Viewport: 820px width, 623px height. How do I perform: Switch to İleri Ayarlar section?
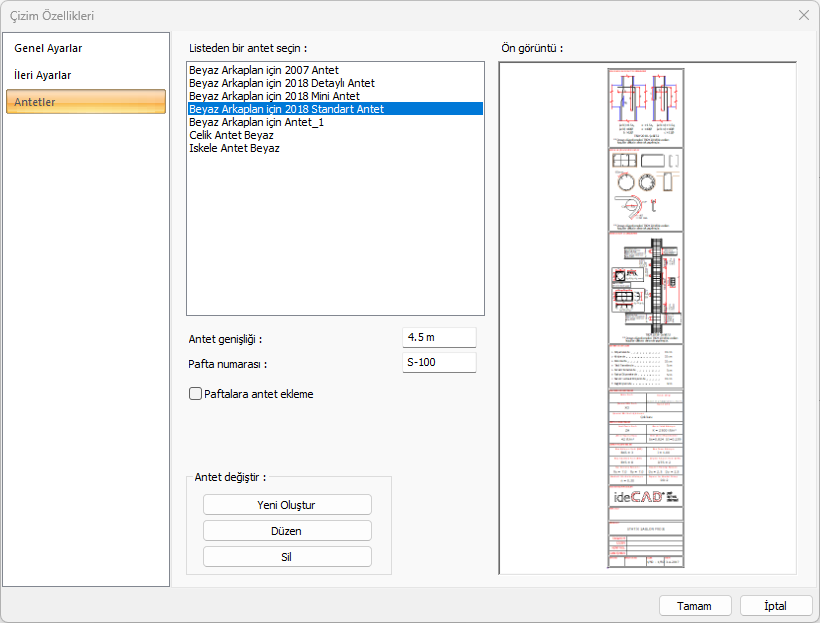point(43,75)
